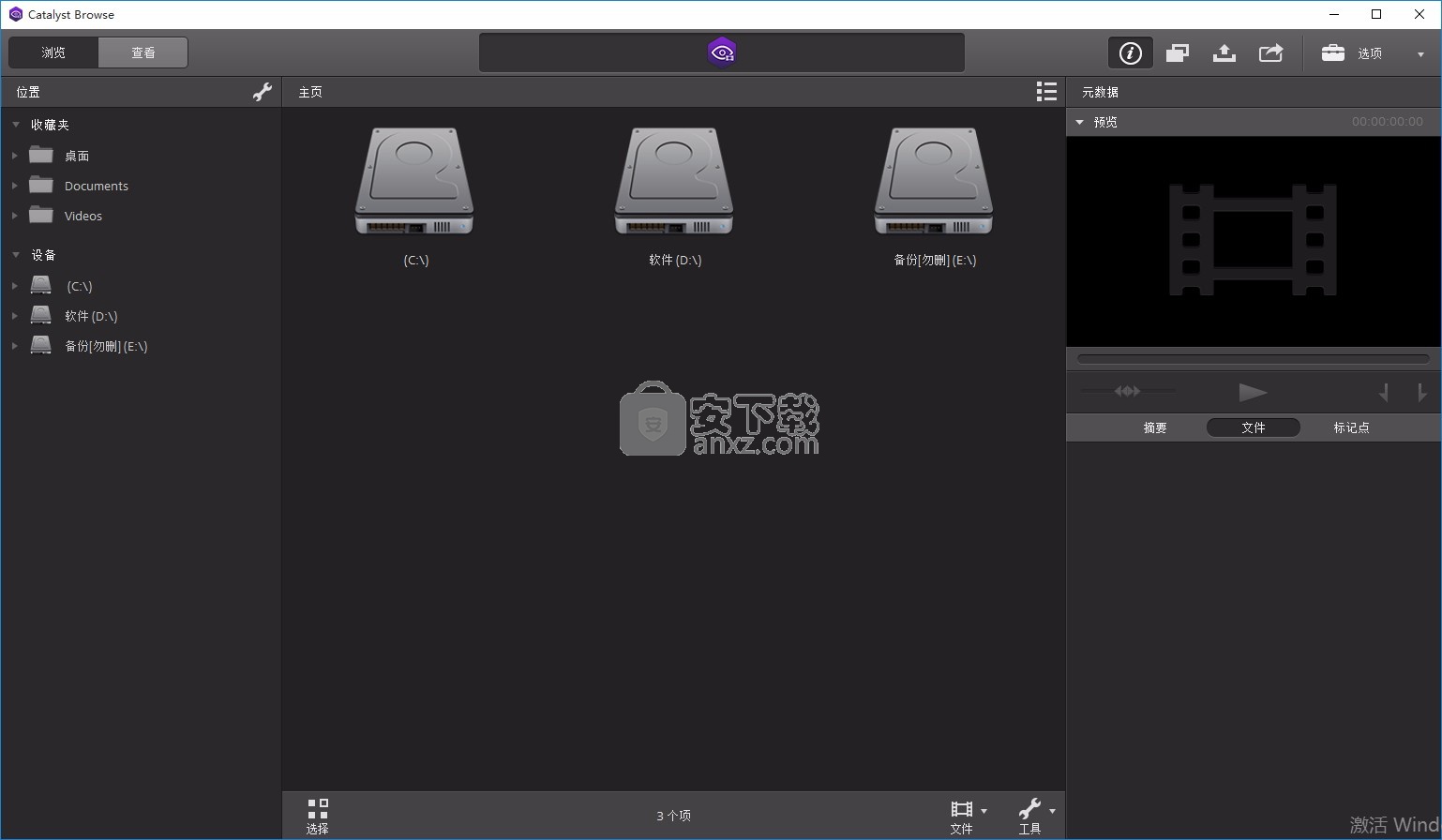Click the 3 个项 item count label
This screenshot has height=840, width=1442.
coord(673,816)
